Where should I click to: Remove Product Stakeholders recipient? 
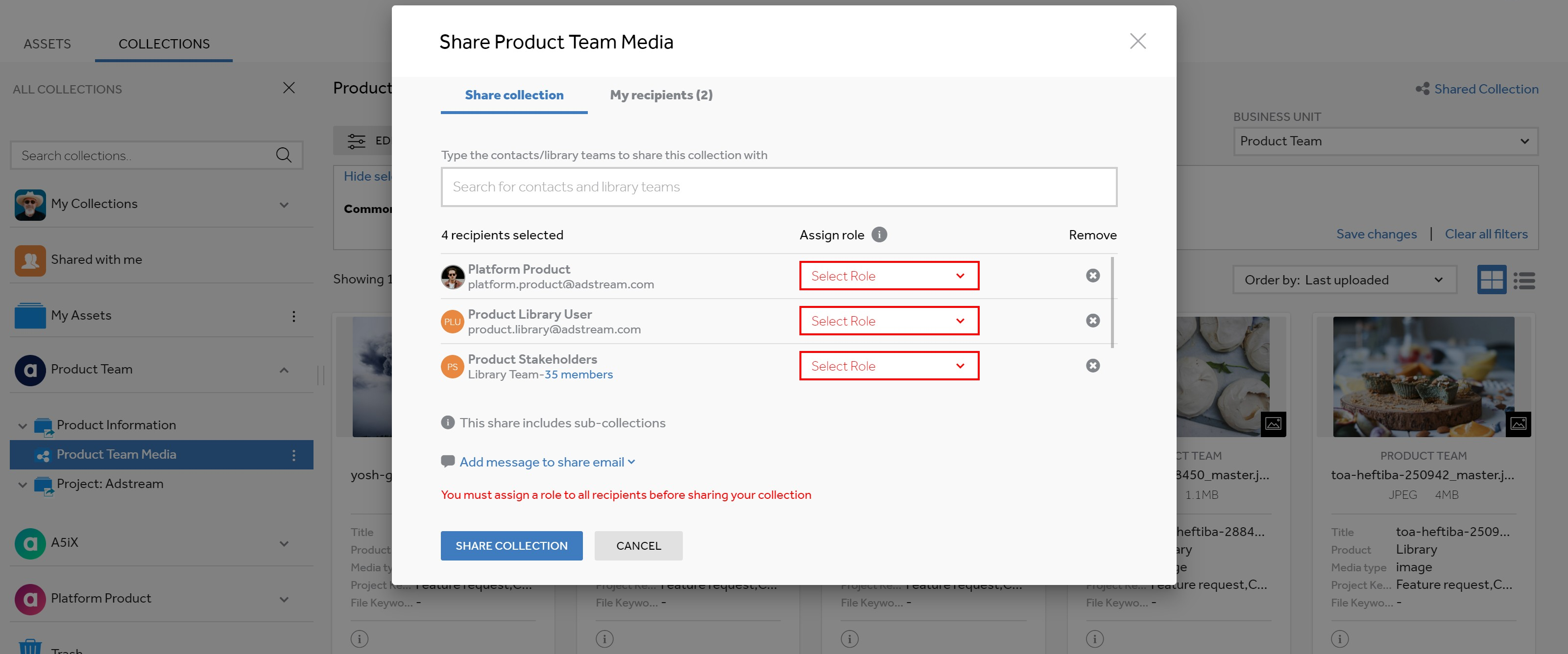click(1093, 366)
